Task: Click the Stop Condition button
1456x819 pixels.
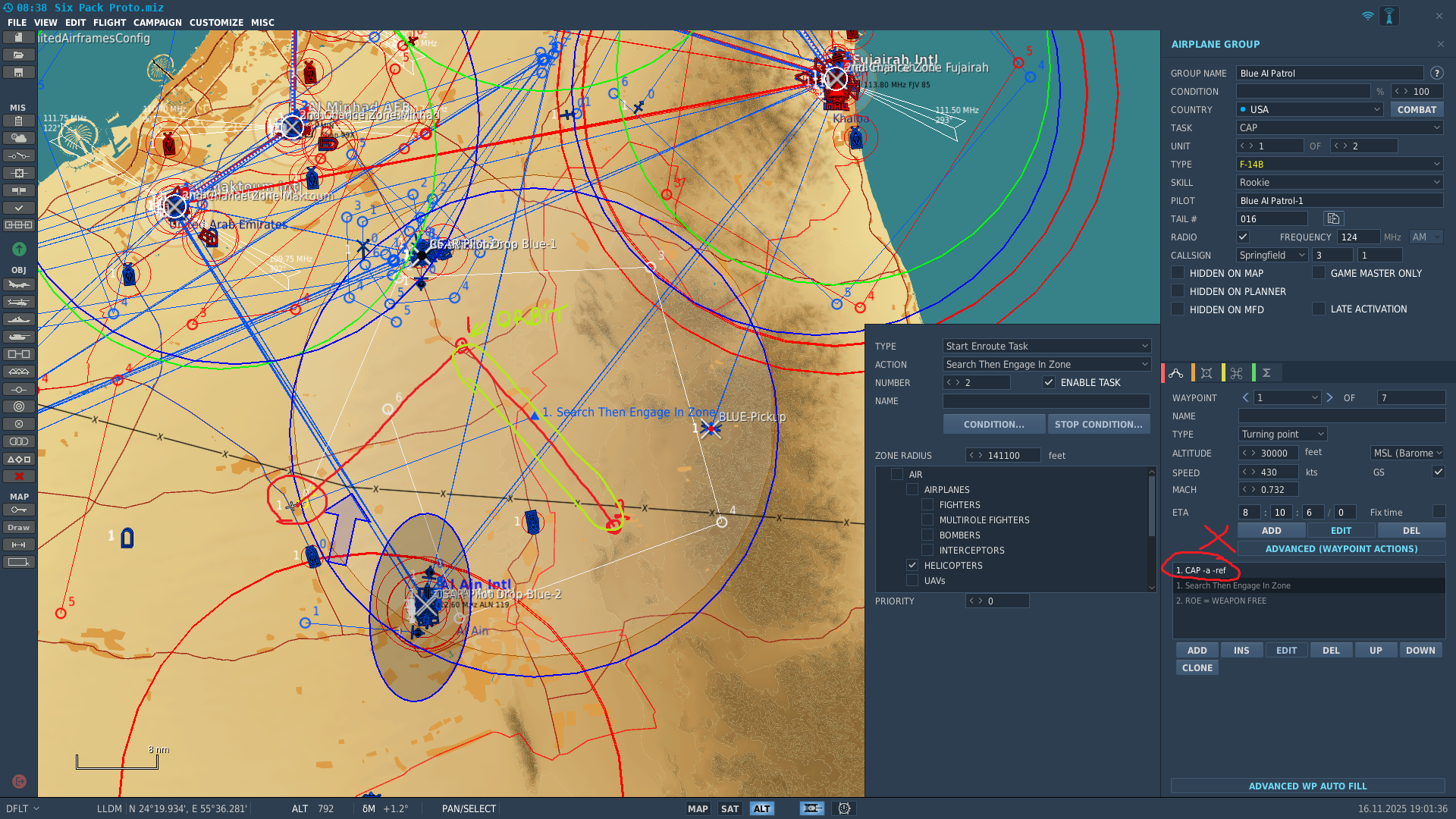Action: pos(1098,424)
